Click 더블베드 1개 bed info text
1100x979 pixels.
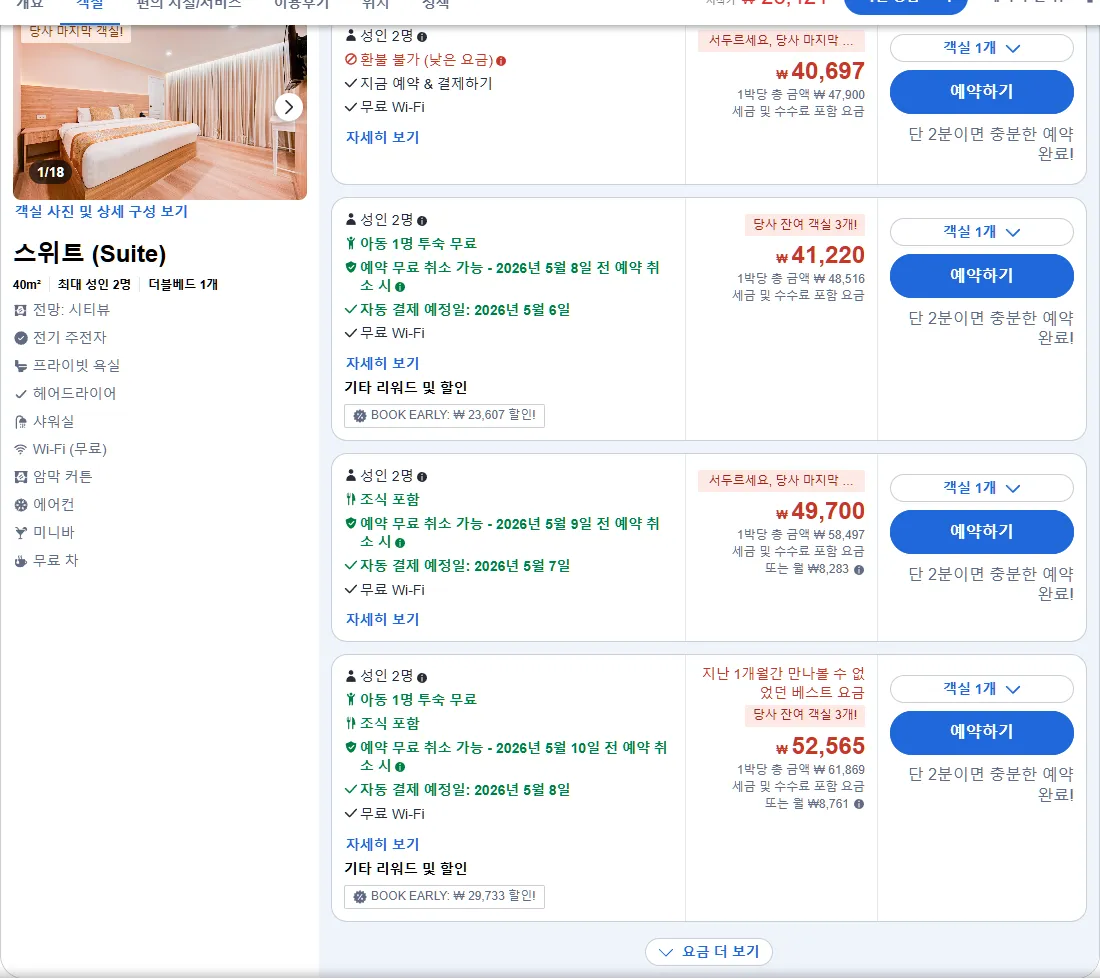point(183,284)
